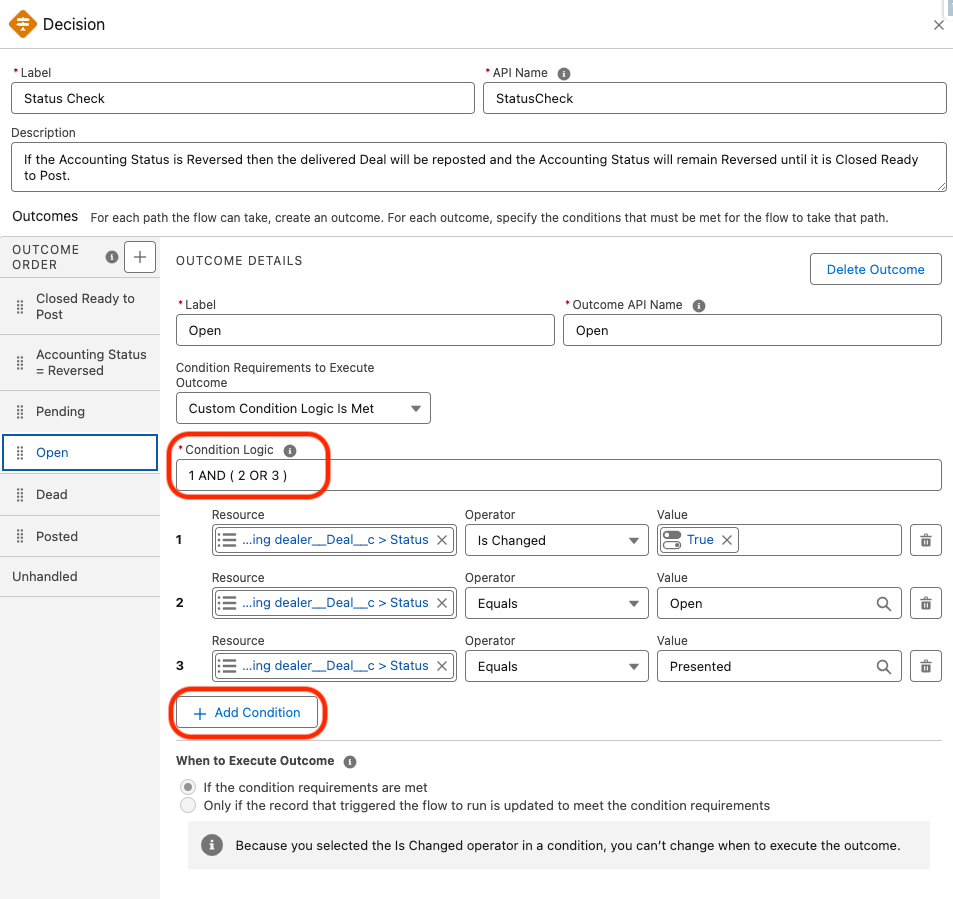Click drag handle for Posted outcome
The width and height of the screenshot is (953, 899).
(20, 536)
